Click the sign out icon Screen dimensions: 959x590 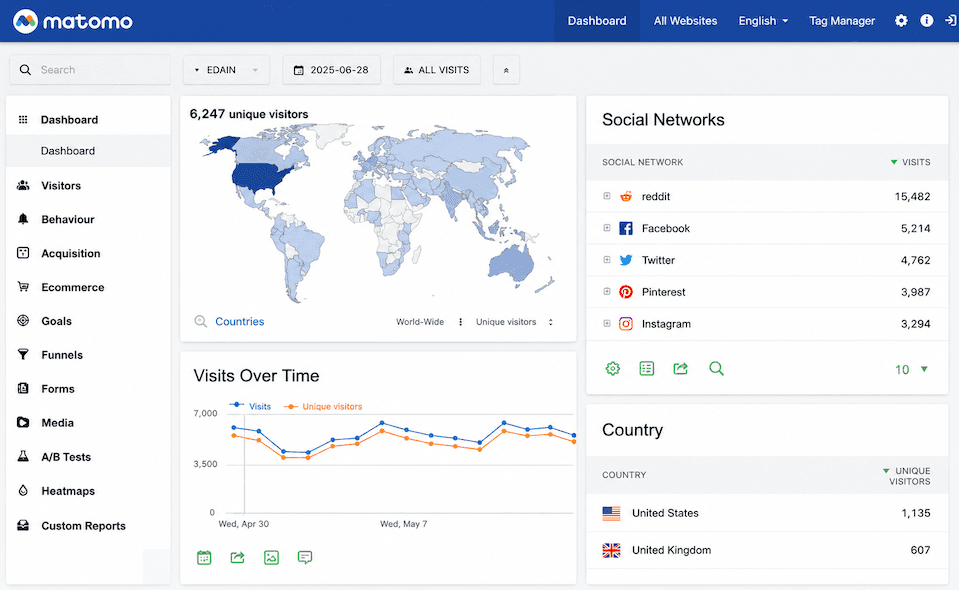coord(950,21)
